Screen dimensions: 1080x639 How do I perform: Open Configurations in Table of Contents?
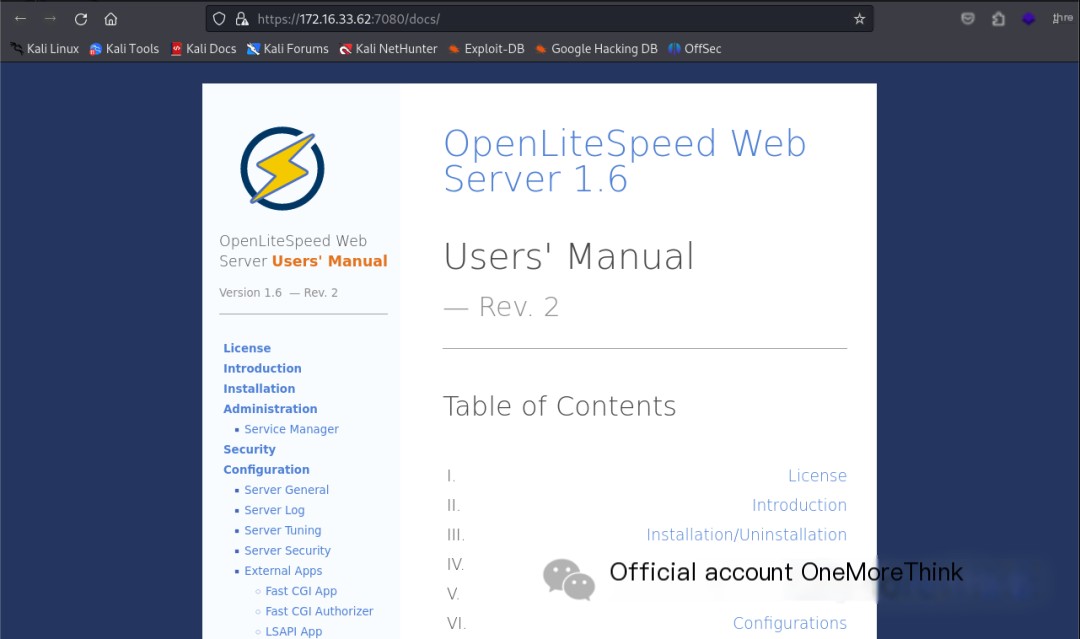click(x=789, y=623)
